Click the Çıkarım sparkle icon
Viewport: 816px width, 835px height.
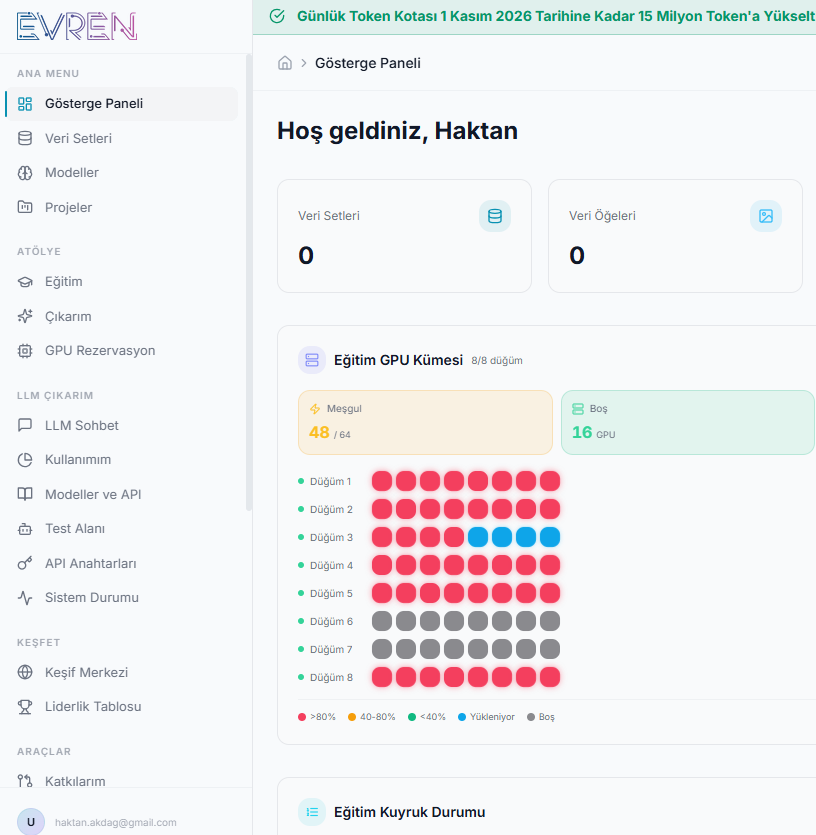pos(25,316)
